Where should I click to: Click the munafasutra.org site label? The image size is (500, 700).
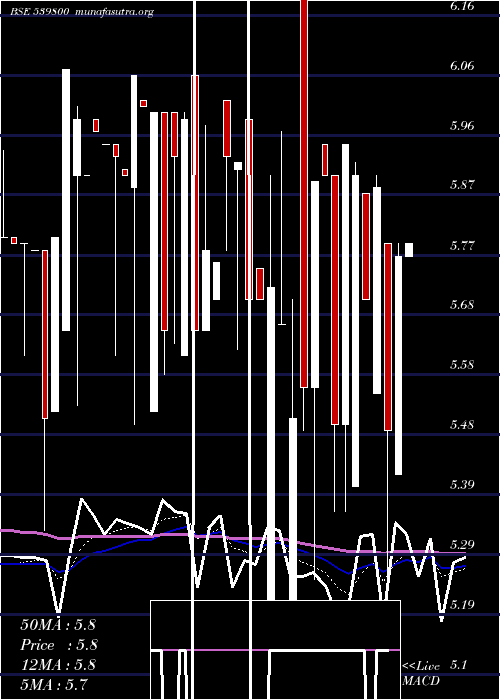(x=115, y=12)
